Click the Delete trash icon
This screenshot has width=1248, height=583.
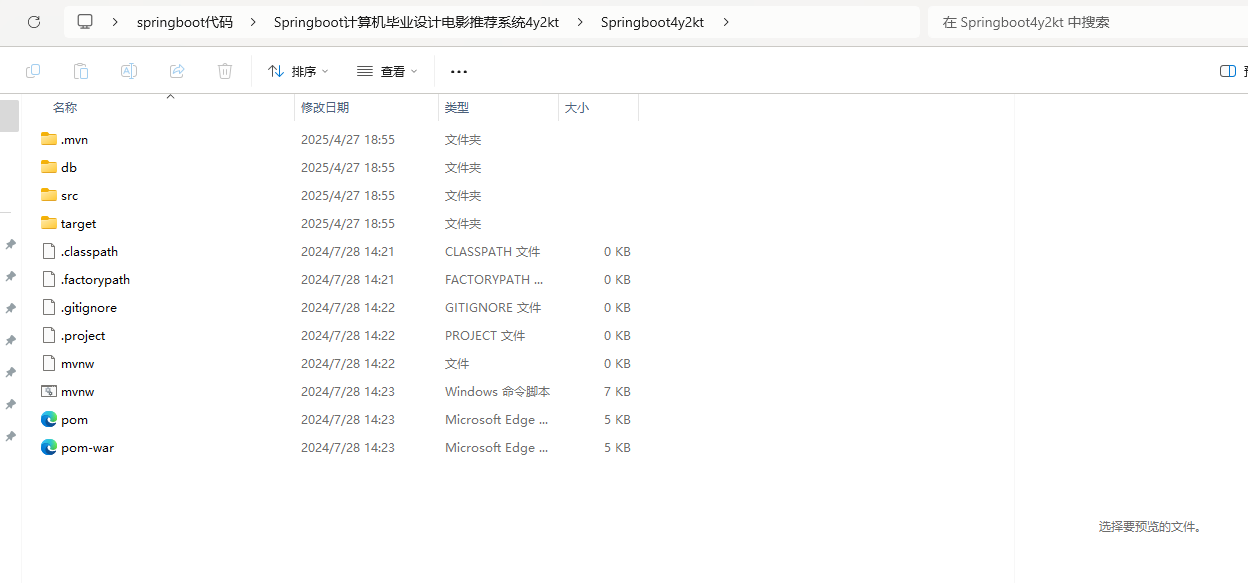(224, 71)
